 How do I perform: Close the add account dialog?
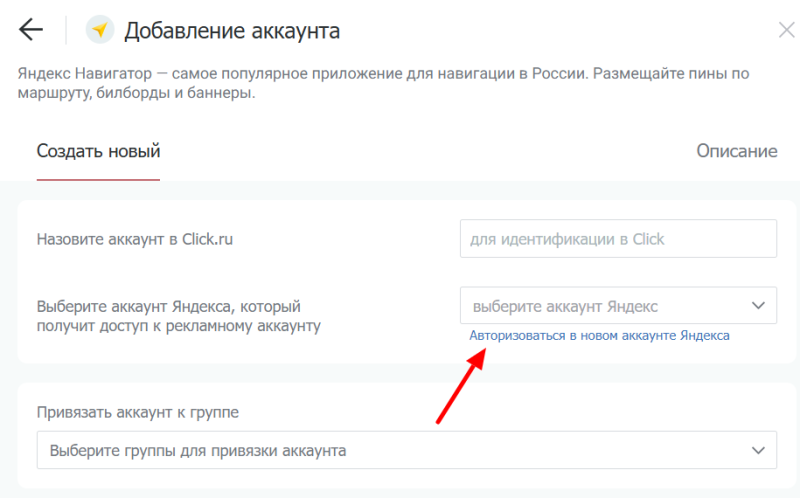[786, 30]
